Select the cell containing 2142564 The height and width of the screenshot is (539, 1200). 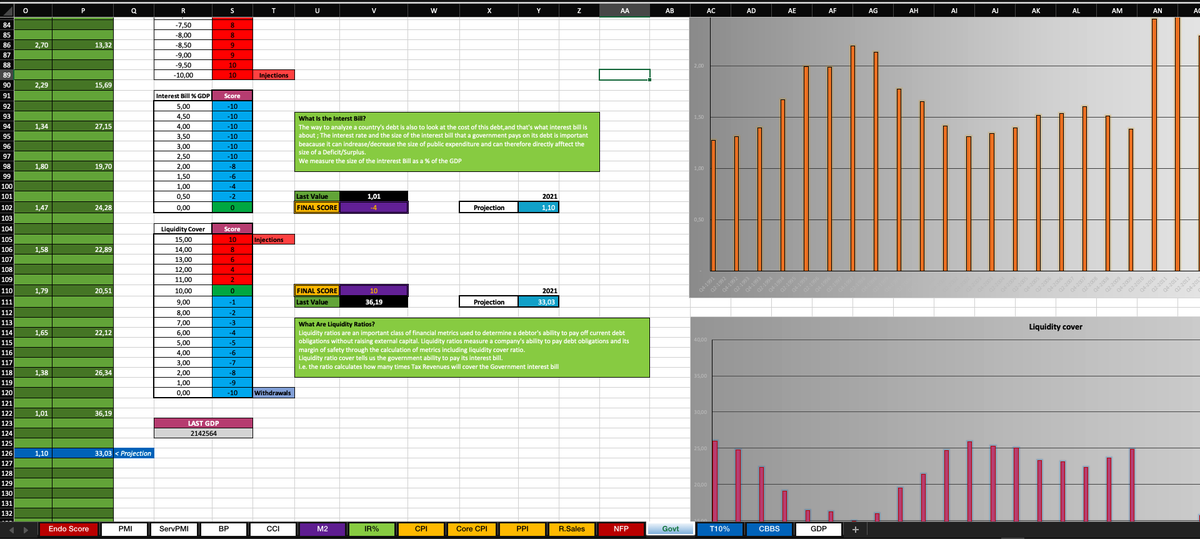(x=204, y=435)
